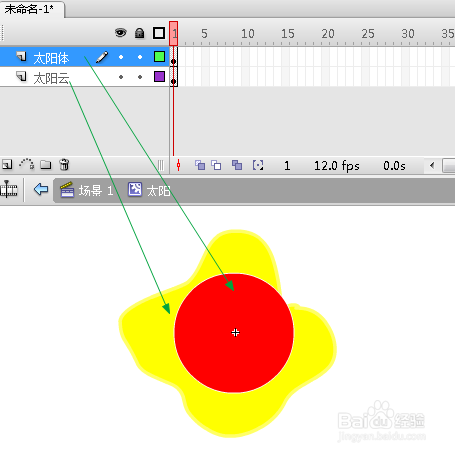This screenshot has width=455, height=454.
Task: Toggle visibility dot of 太阳体 layer
Action: pyautogui.click(x=121, y=57)
